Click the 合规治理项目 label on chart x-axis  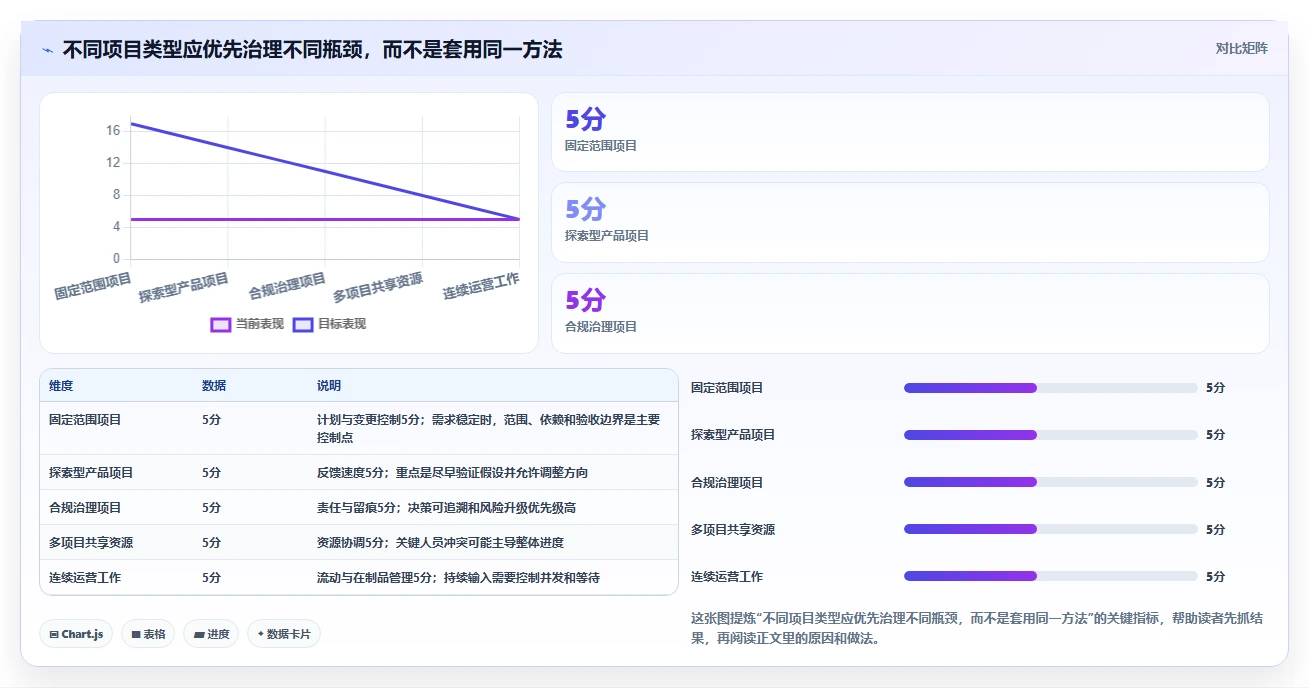click(287, 287)
